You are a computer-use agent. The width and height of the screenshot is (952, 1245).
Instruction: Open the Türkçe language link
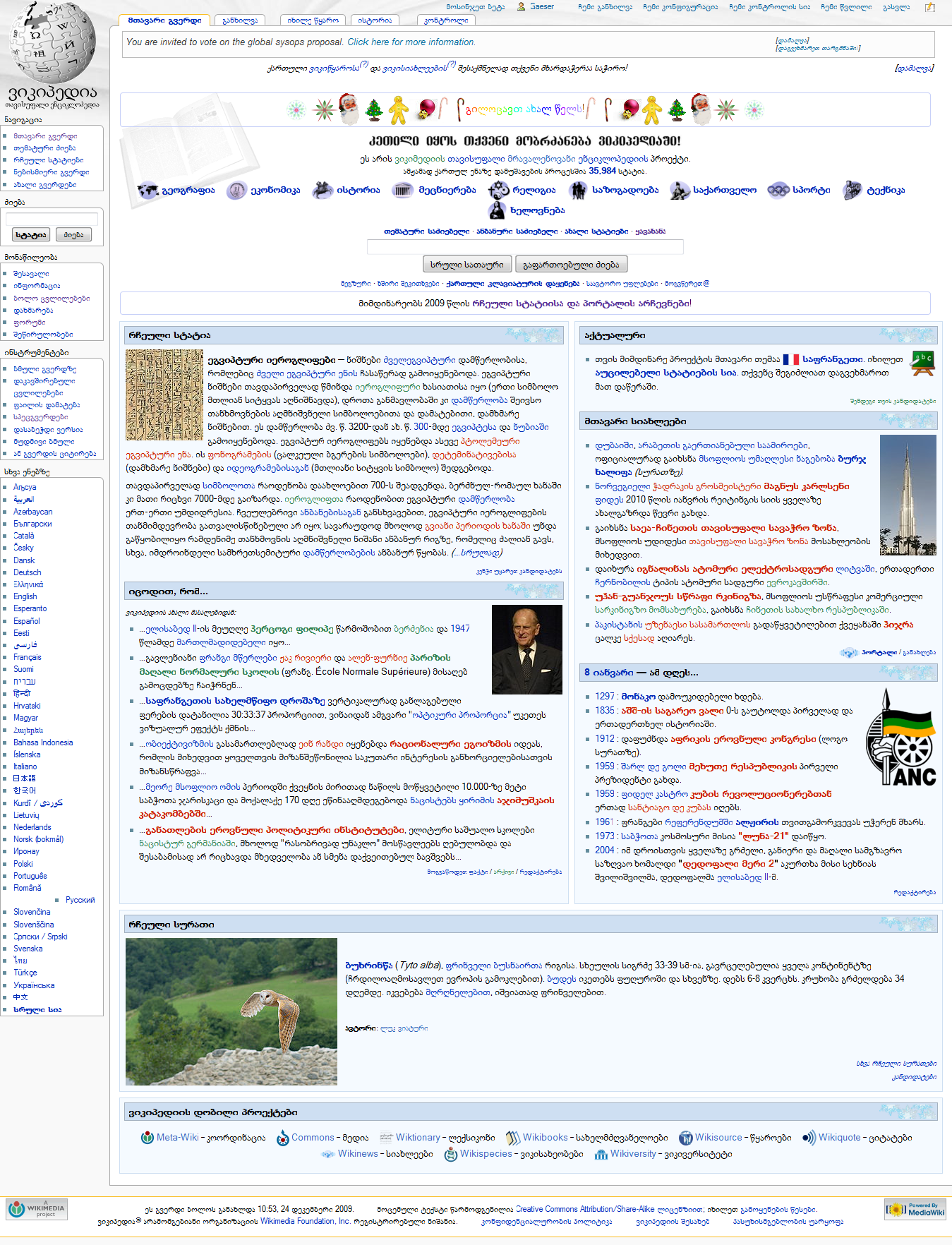[x=25, y=973]
